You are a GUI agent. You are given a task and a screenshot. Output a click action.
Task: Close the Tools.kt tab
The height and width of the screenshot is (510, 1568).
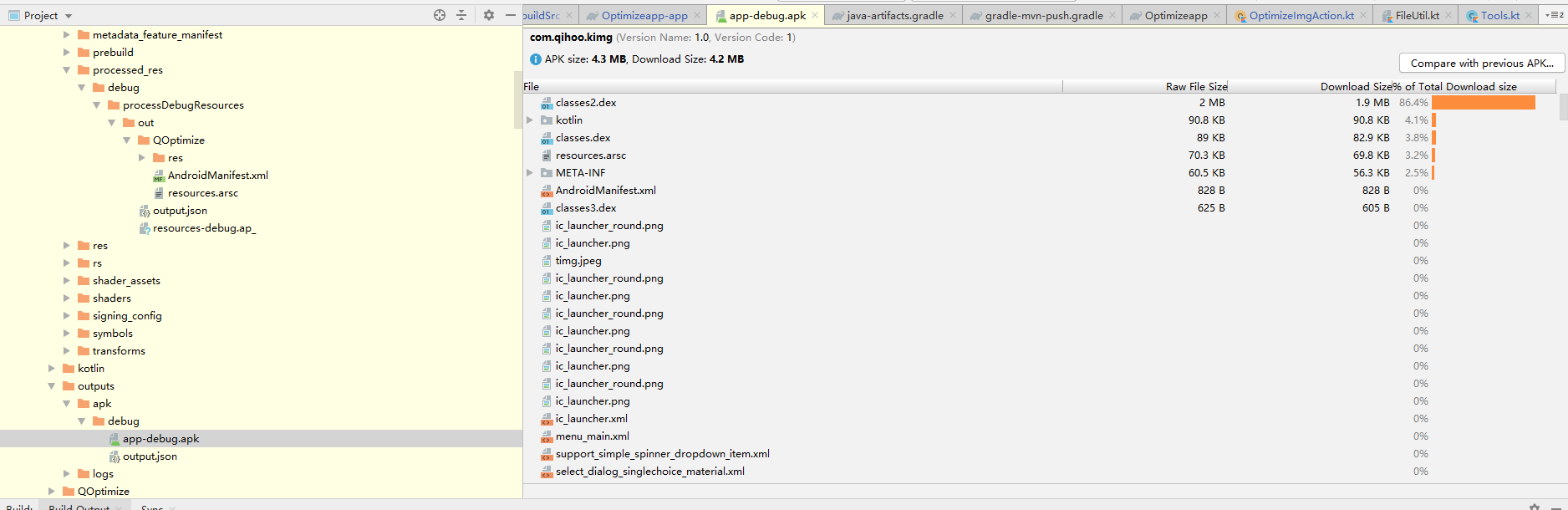pyautogui.click(x=1529, y=15)
